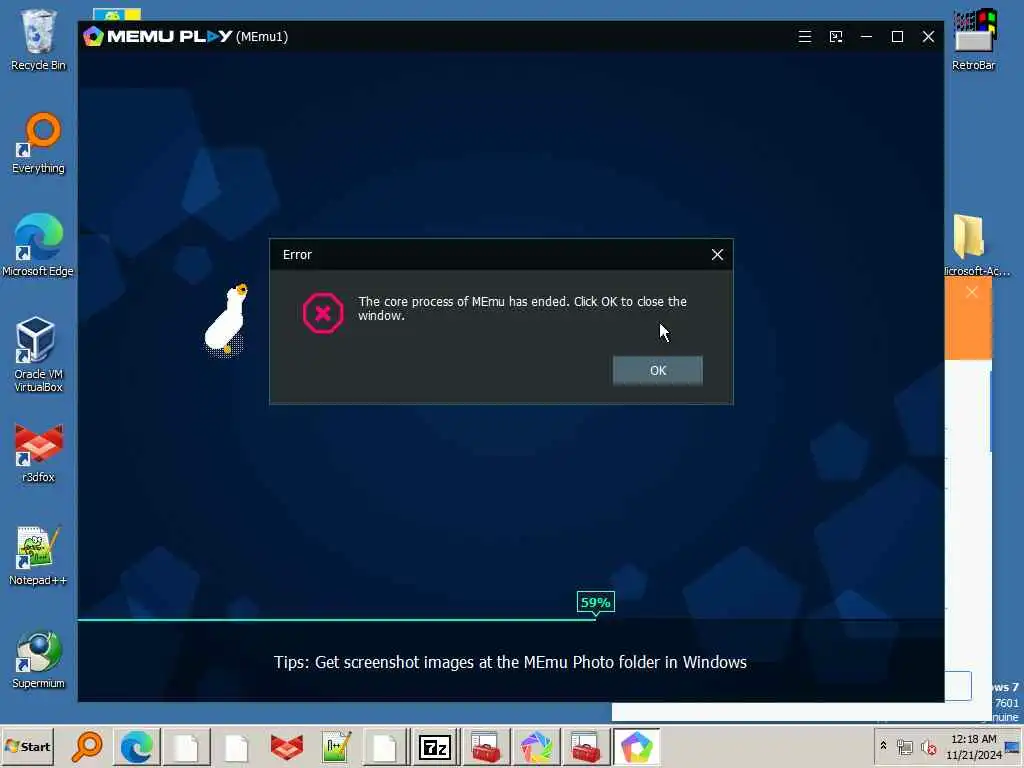Minimize the MEmu Play window

(x=867, y=37)
